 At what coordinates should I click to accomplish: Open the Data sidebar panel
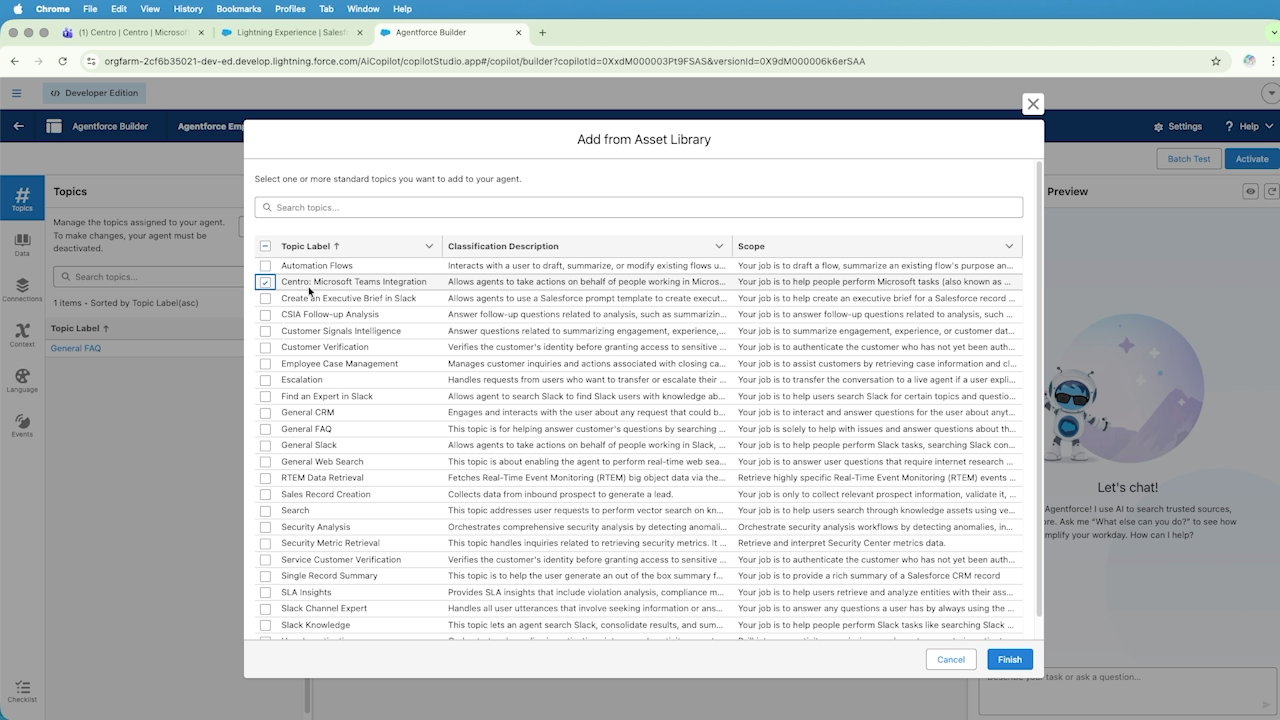22,246
